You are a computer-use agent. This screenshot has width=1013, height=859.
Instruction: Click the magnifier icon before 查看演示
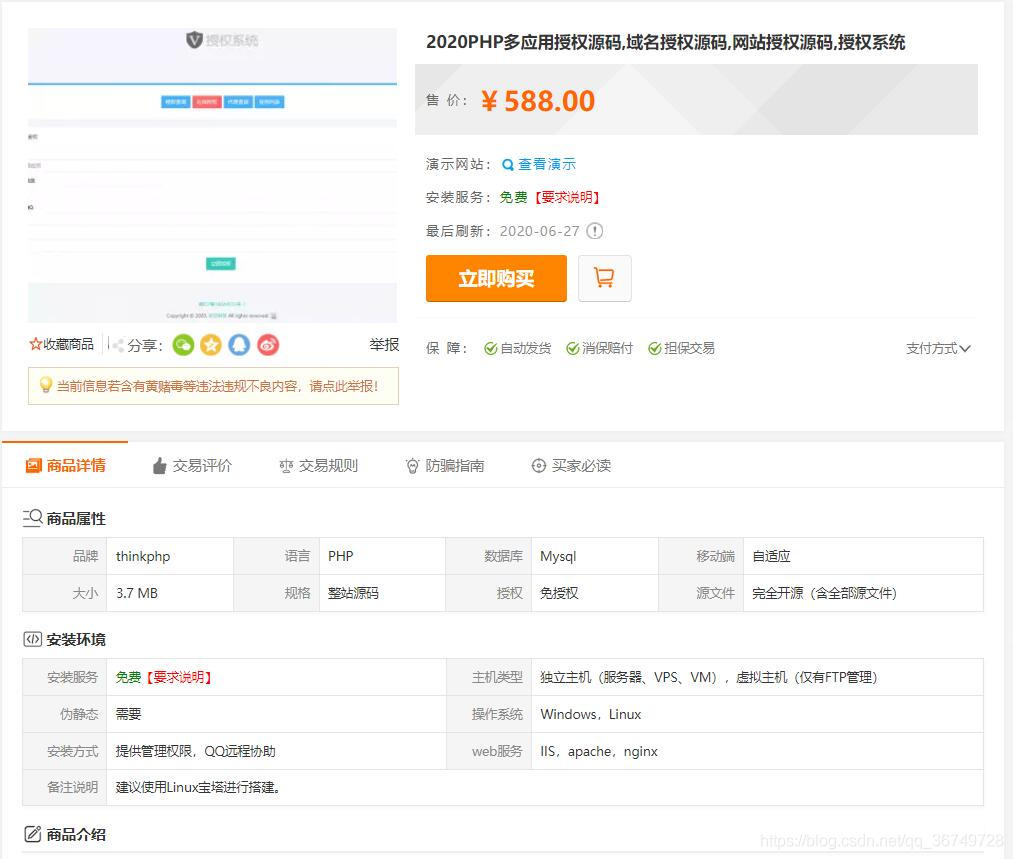(x=506, y=164)
